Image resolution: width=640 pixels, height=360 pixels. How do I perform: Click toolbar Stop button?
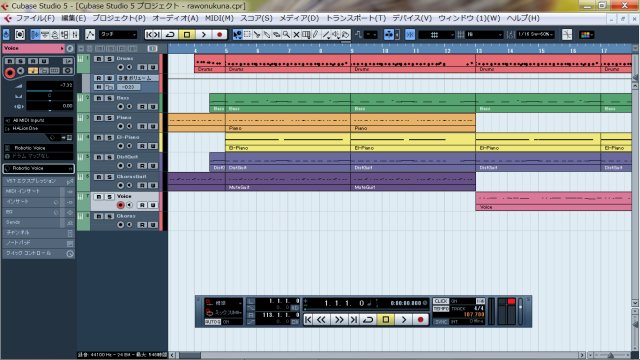coord(187,35)
